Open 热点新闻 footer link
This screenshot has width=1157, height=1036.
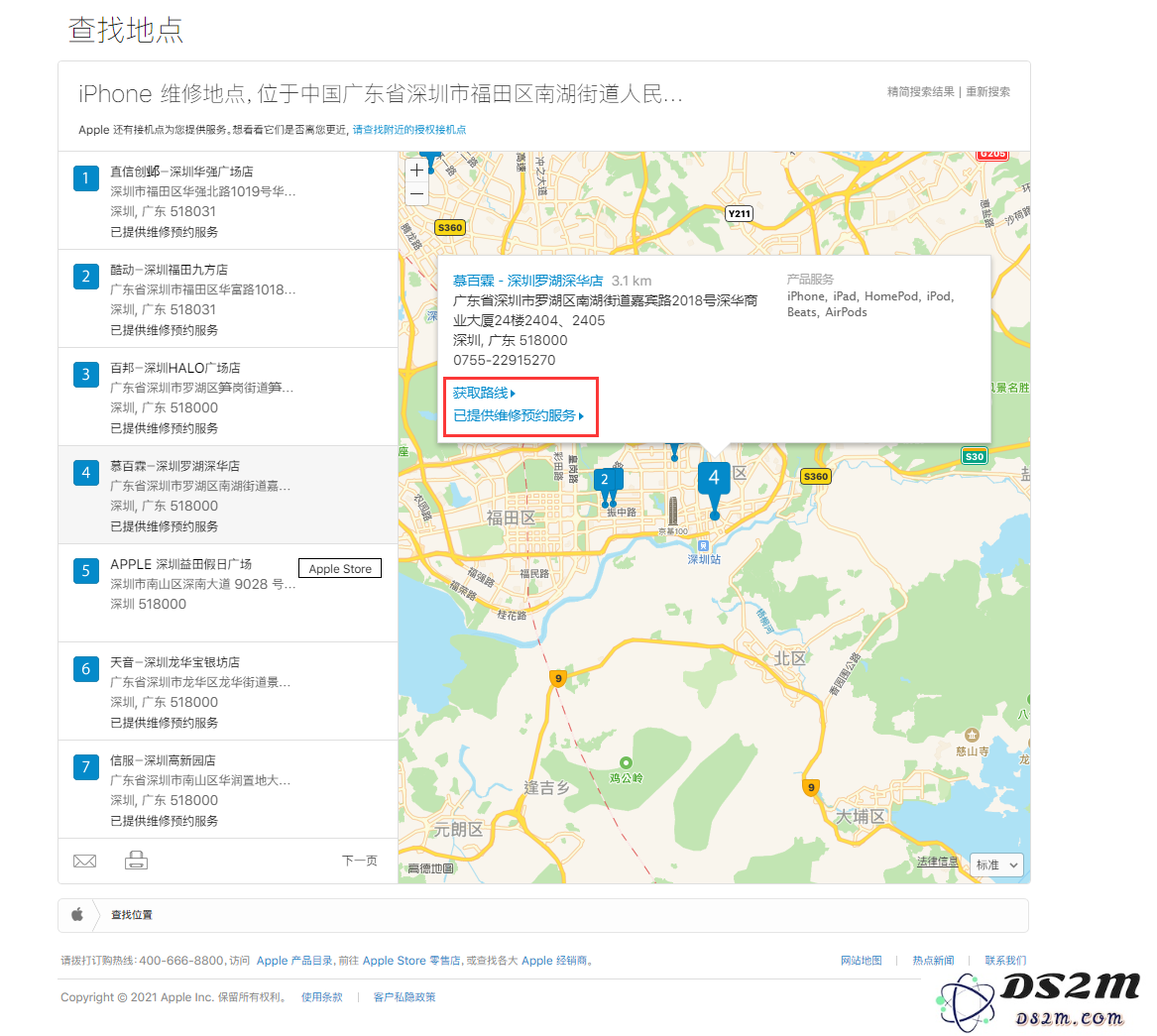coord(933,961)
